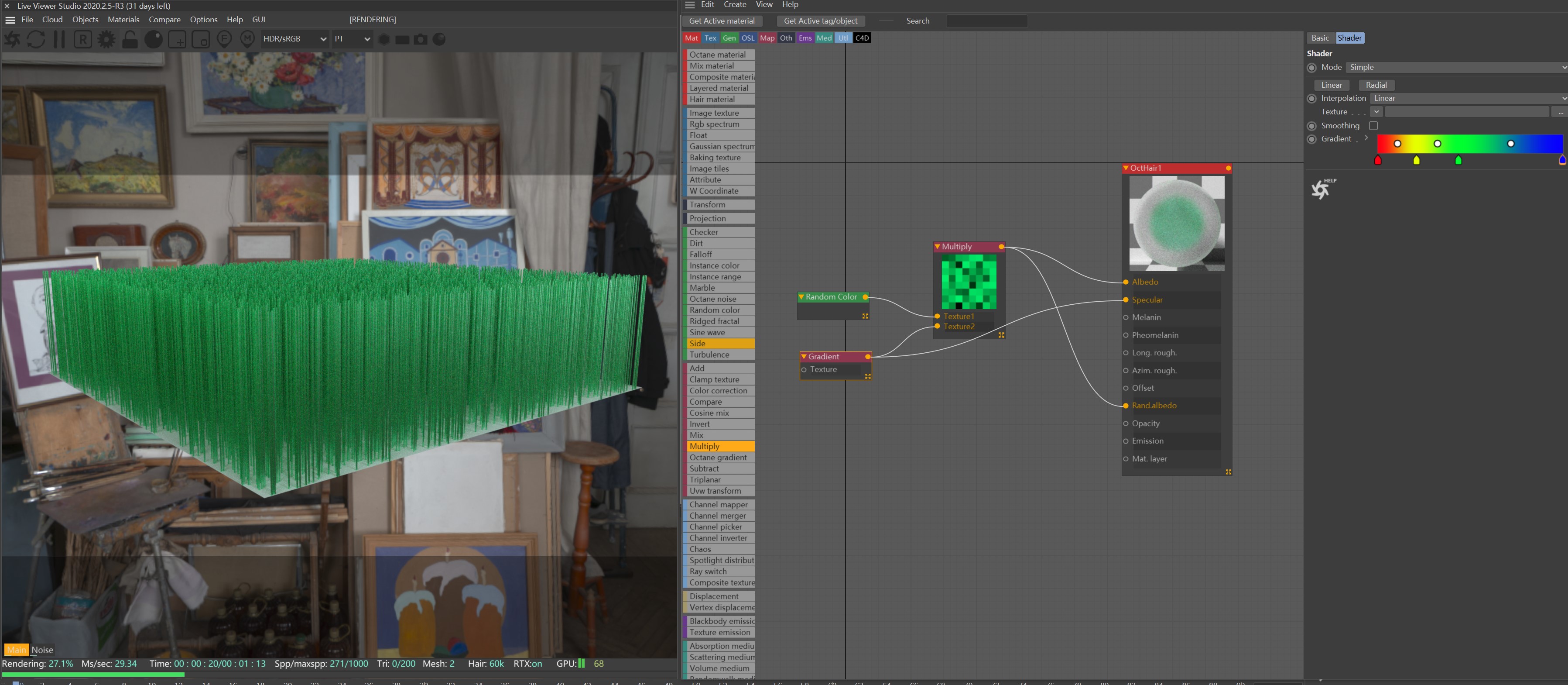Select the yellow gradient color knot
Viewport: 1568px width, 685px height.
click(1416, 161)
